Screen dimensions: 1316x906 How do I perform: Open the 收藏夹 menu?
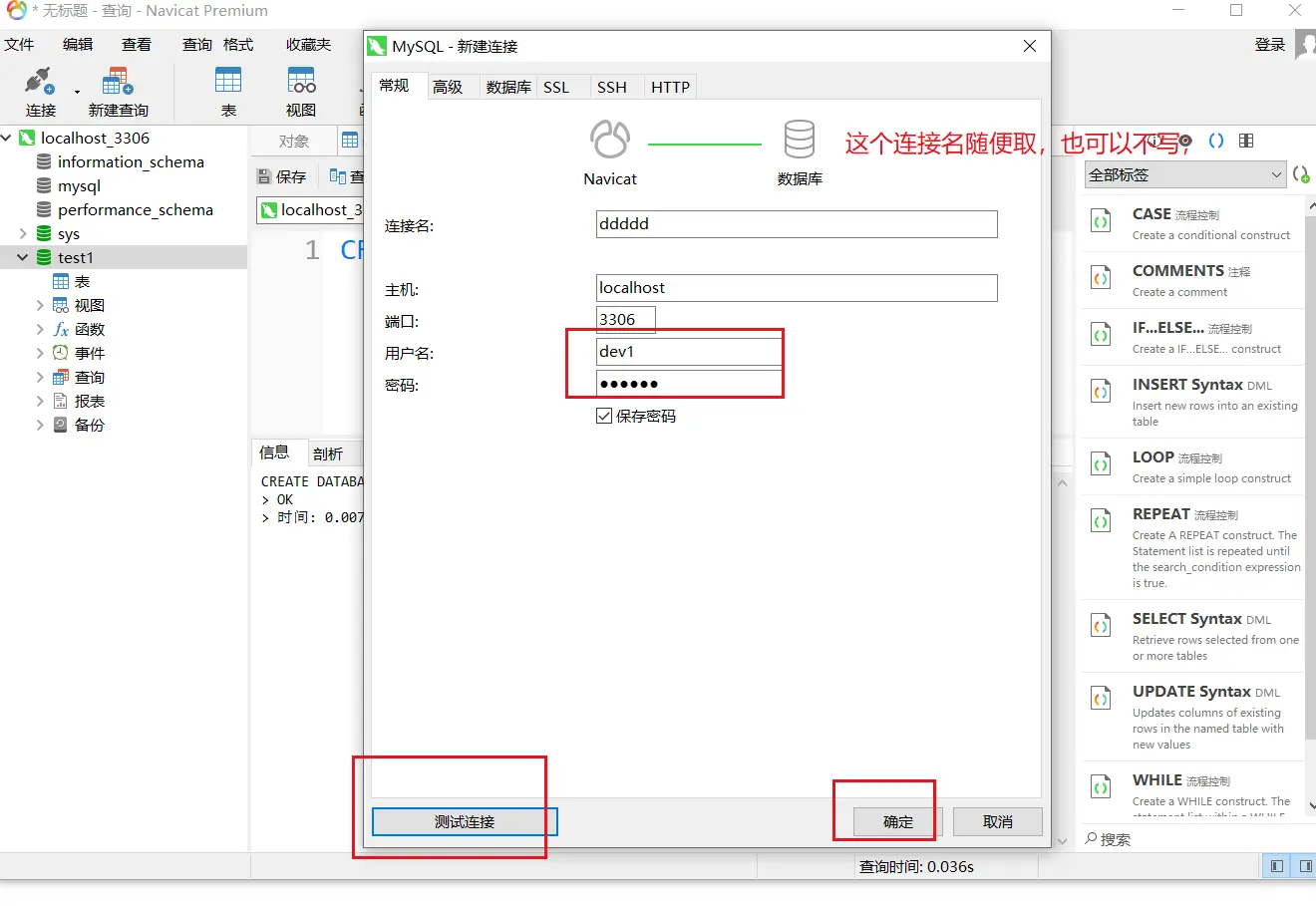308,44
